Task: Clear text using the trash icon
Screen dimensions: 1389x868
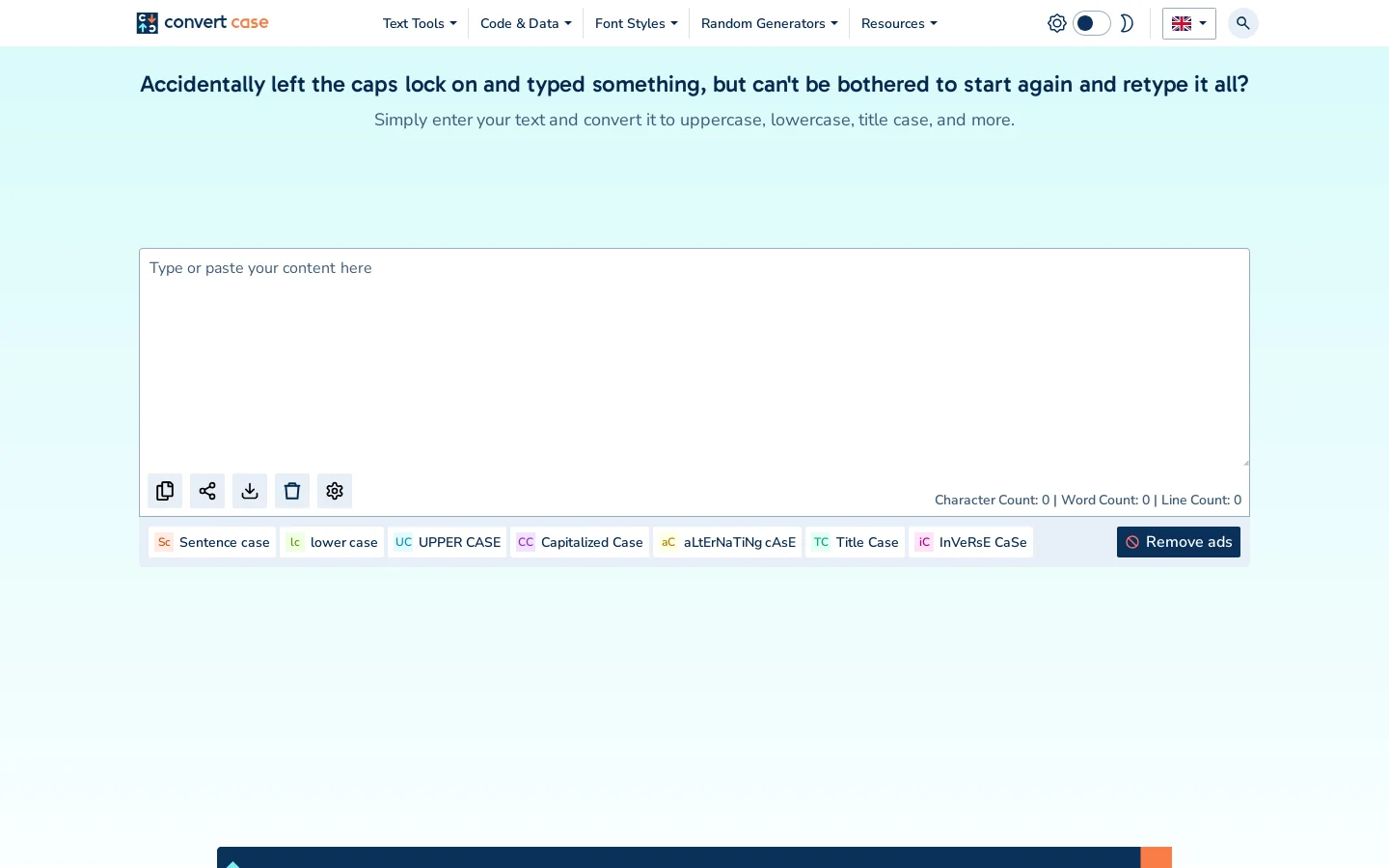Action: pyautogui.click(x=292, y=491)
